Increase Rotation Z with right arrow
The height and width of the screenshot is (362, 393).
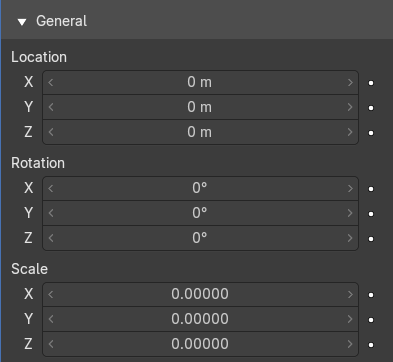click(x=350, y=238)
